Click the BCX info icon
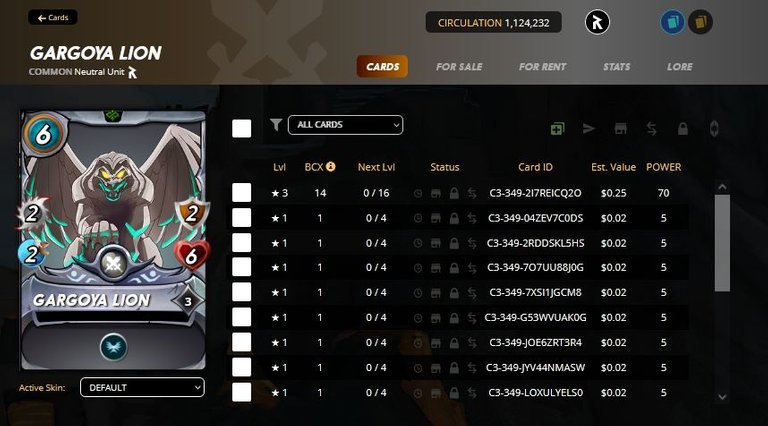 331,166
